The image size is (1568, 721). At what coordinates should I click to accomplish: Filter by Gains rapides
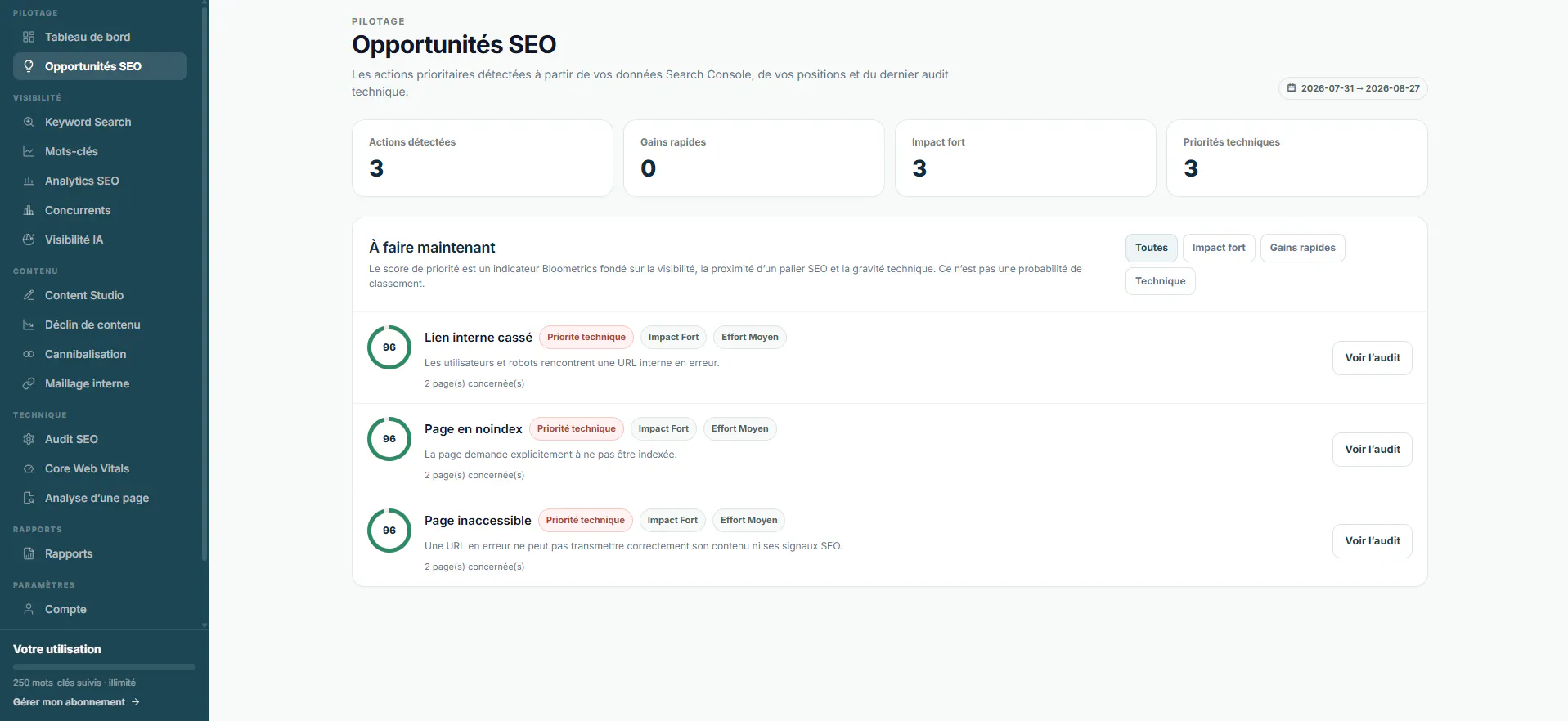pyautogui.click(x=1303, y=248)
